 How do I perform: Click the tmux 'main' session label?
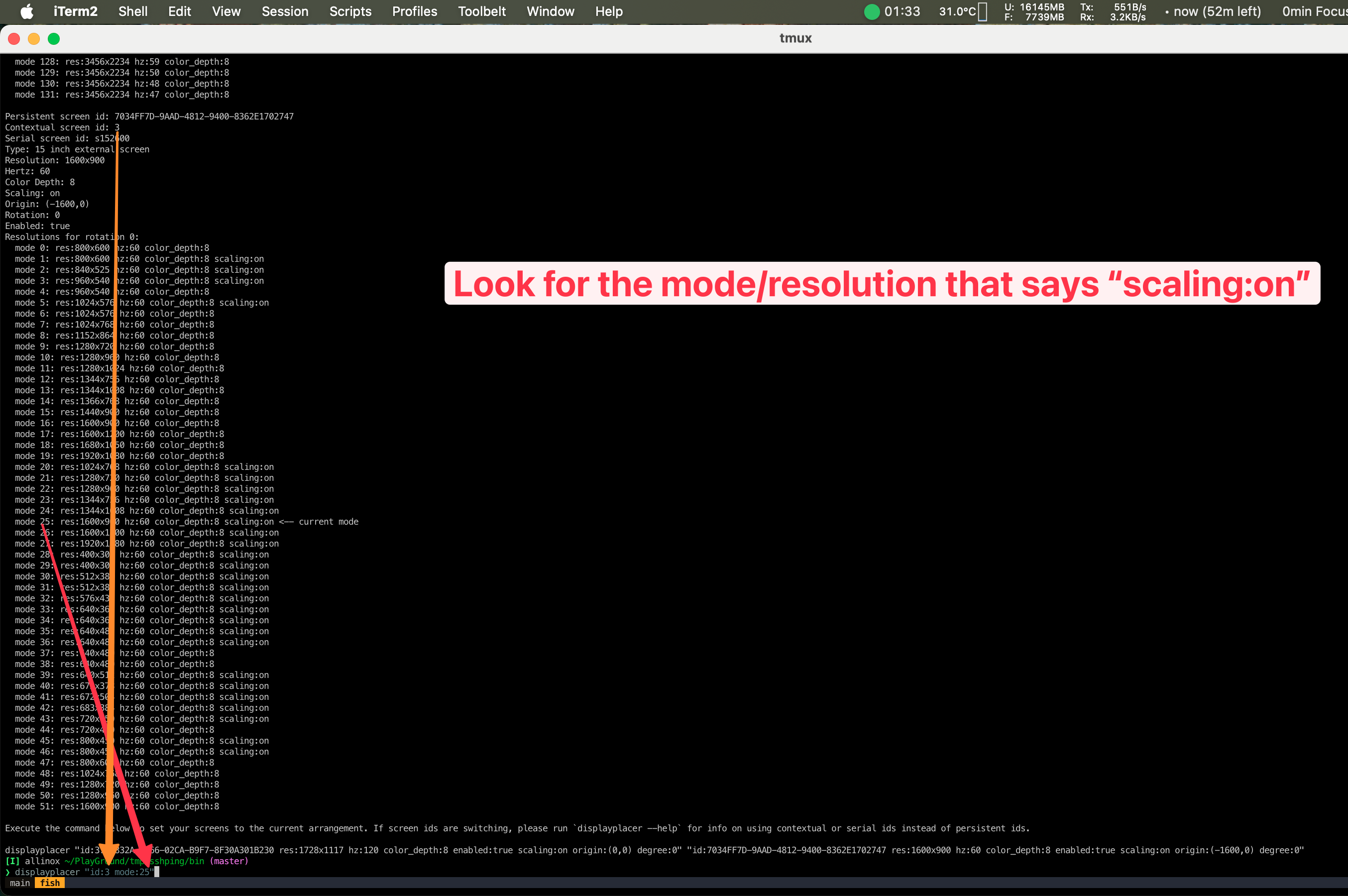point(19,883)
